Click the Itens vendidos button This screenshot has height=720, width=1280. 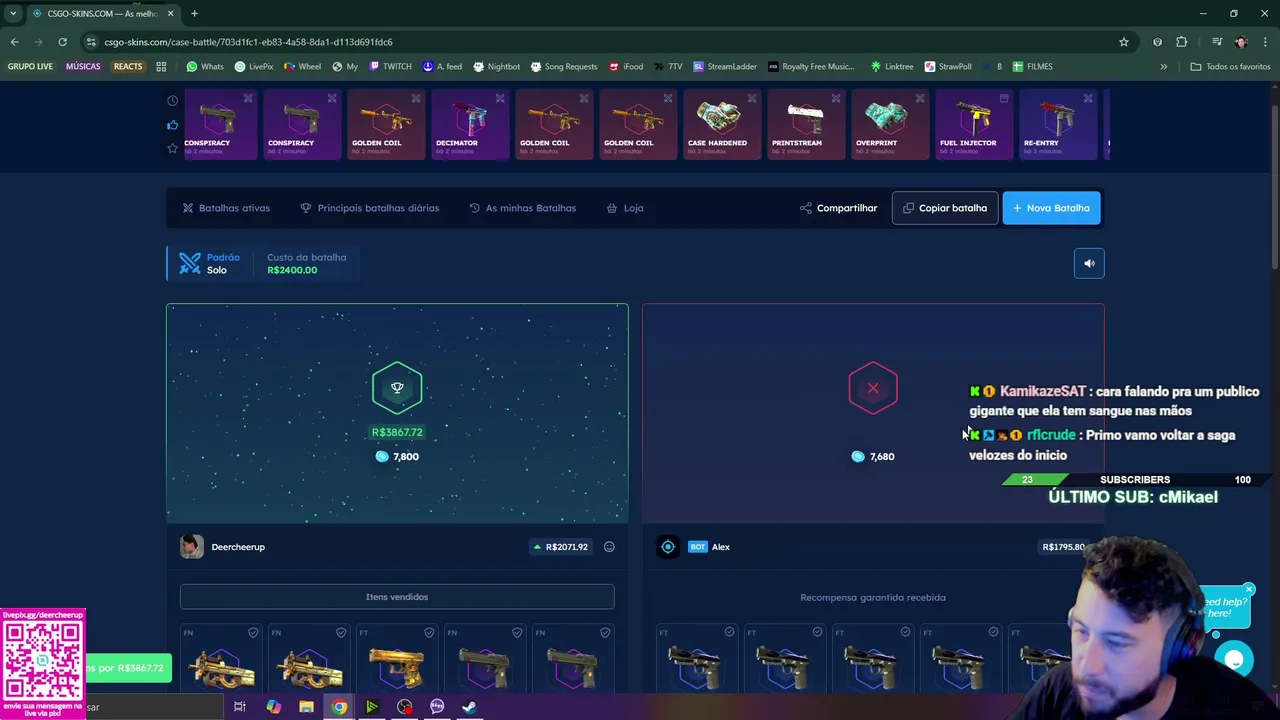(397, 597)
